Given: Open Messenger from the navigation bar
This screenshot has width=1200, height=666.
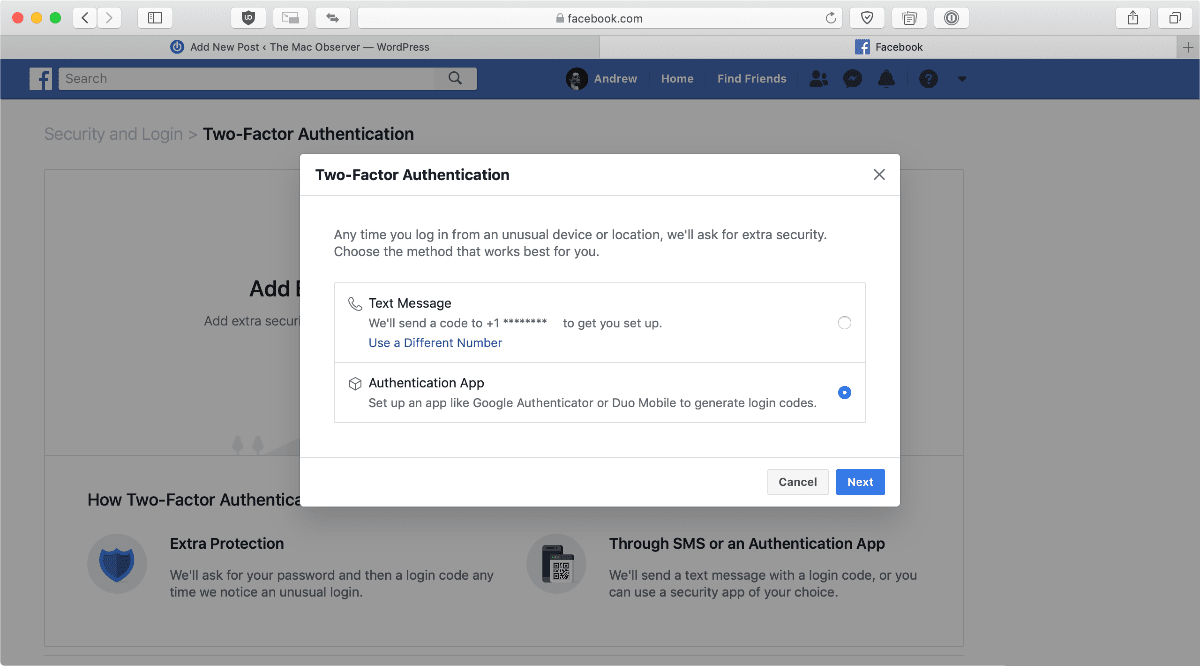Looking at the screenshot, I should point(852,78).
